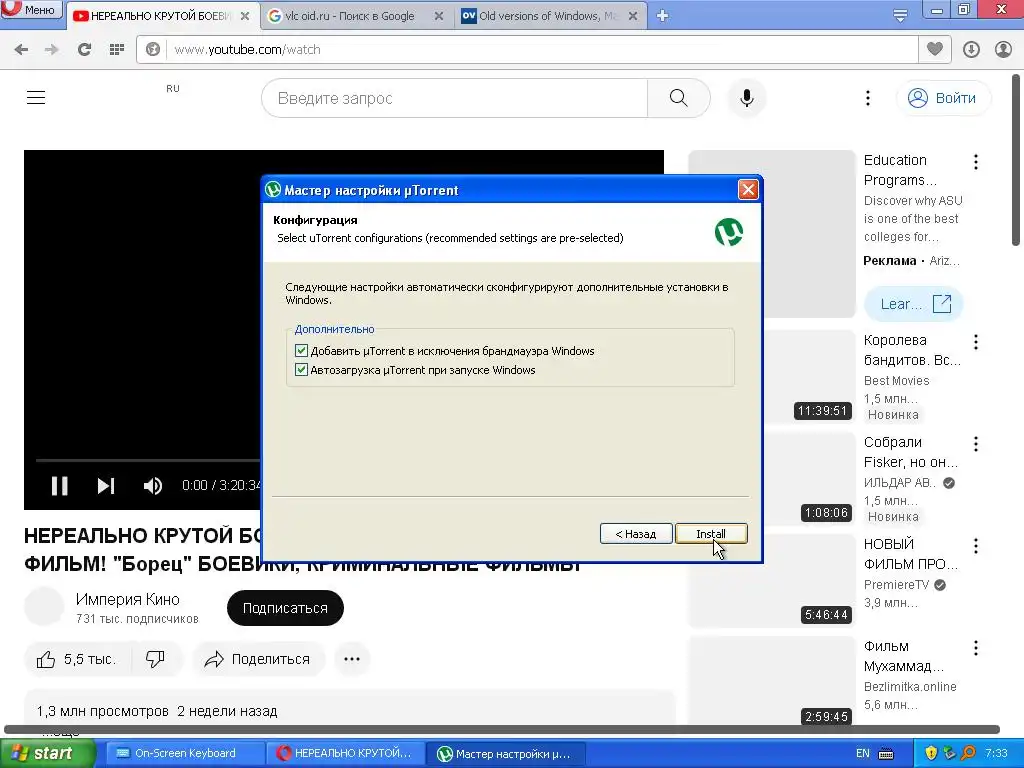Viewport: 1024px width, 768px height.
Task: Open the YouTube hamburger guide menu
Action: pos(36,98)
